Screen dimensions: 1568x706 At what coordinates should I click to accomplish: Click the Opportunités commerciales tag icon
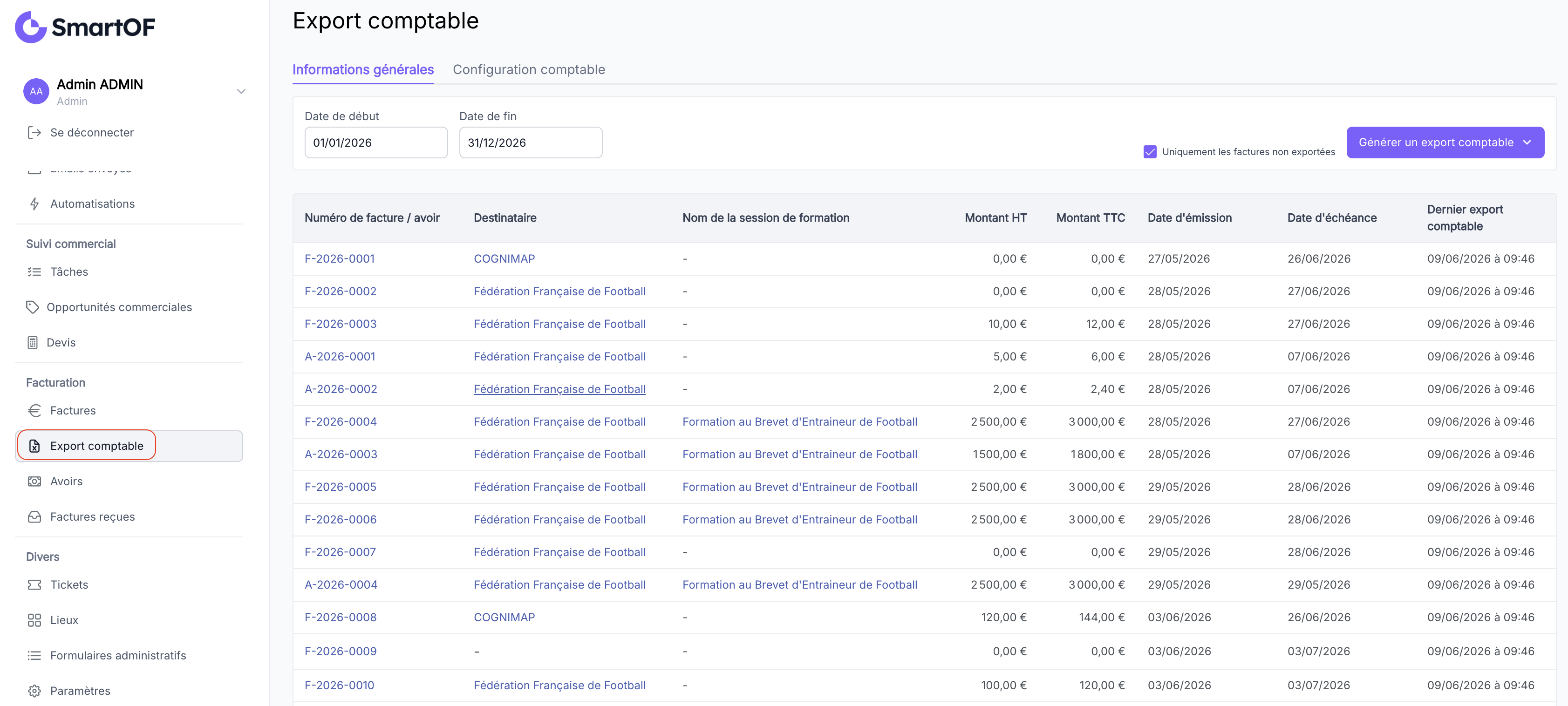point(32,307)
